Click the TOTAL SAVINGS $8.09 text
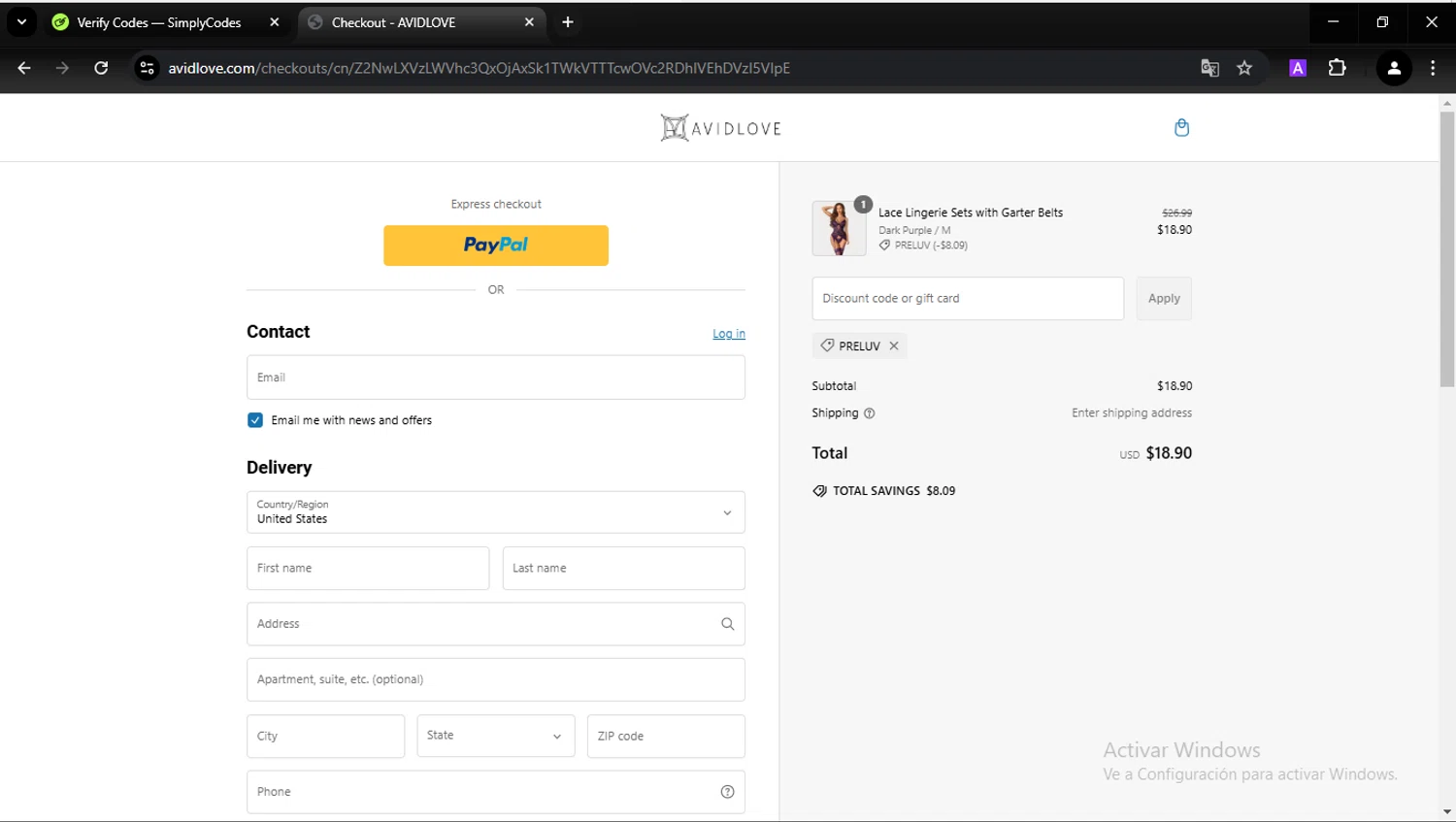The height and width of the screenshot is (822, 1456). pos(894,491)
